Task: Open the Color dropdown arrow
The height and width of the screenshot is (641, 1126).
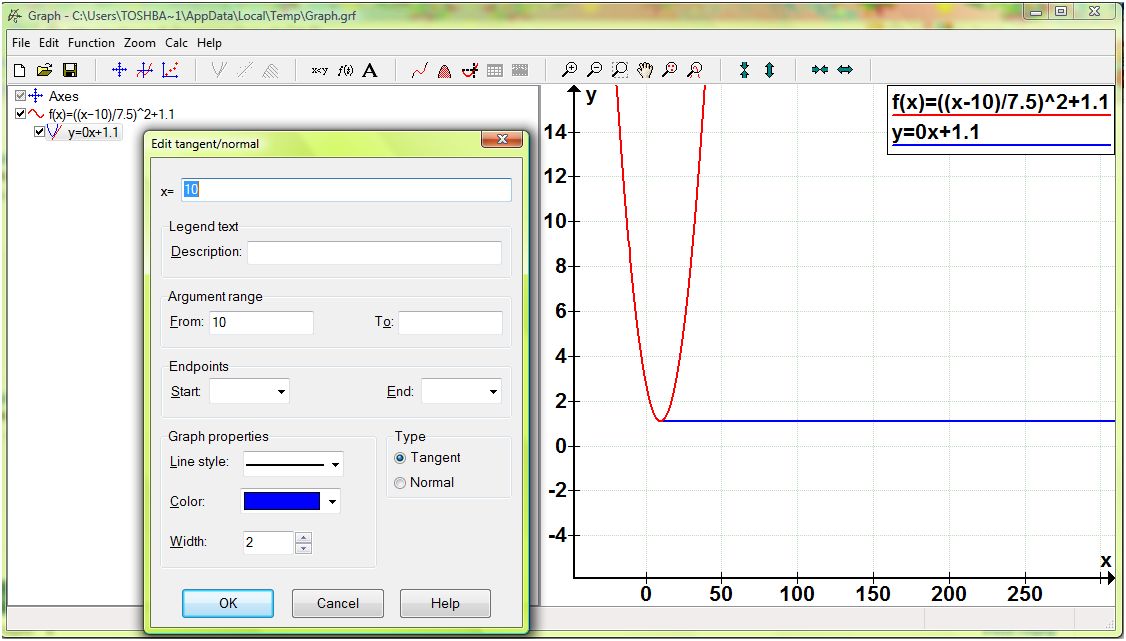Action: click(x=332, y=502)
